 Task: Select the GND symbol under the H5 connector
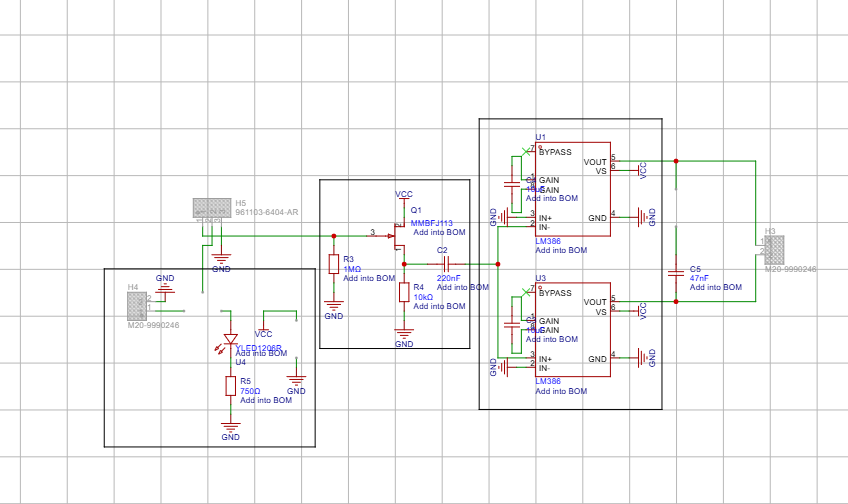point(221,263)
